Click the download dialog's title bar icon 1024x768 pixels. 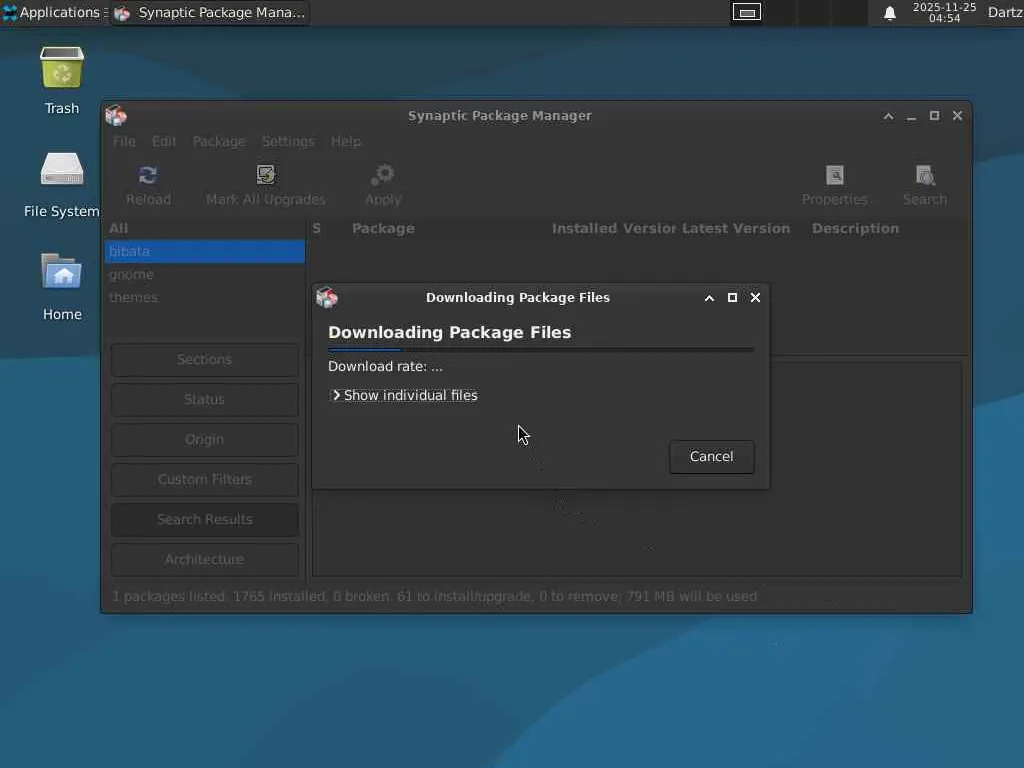tap(327, 298)
